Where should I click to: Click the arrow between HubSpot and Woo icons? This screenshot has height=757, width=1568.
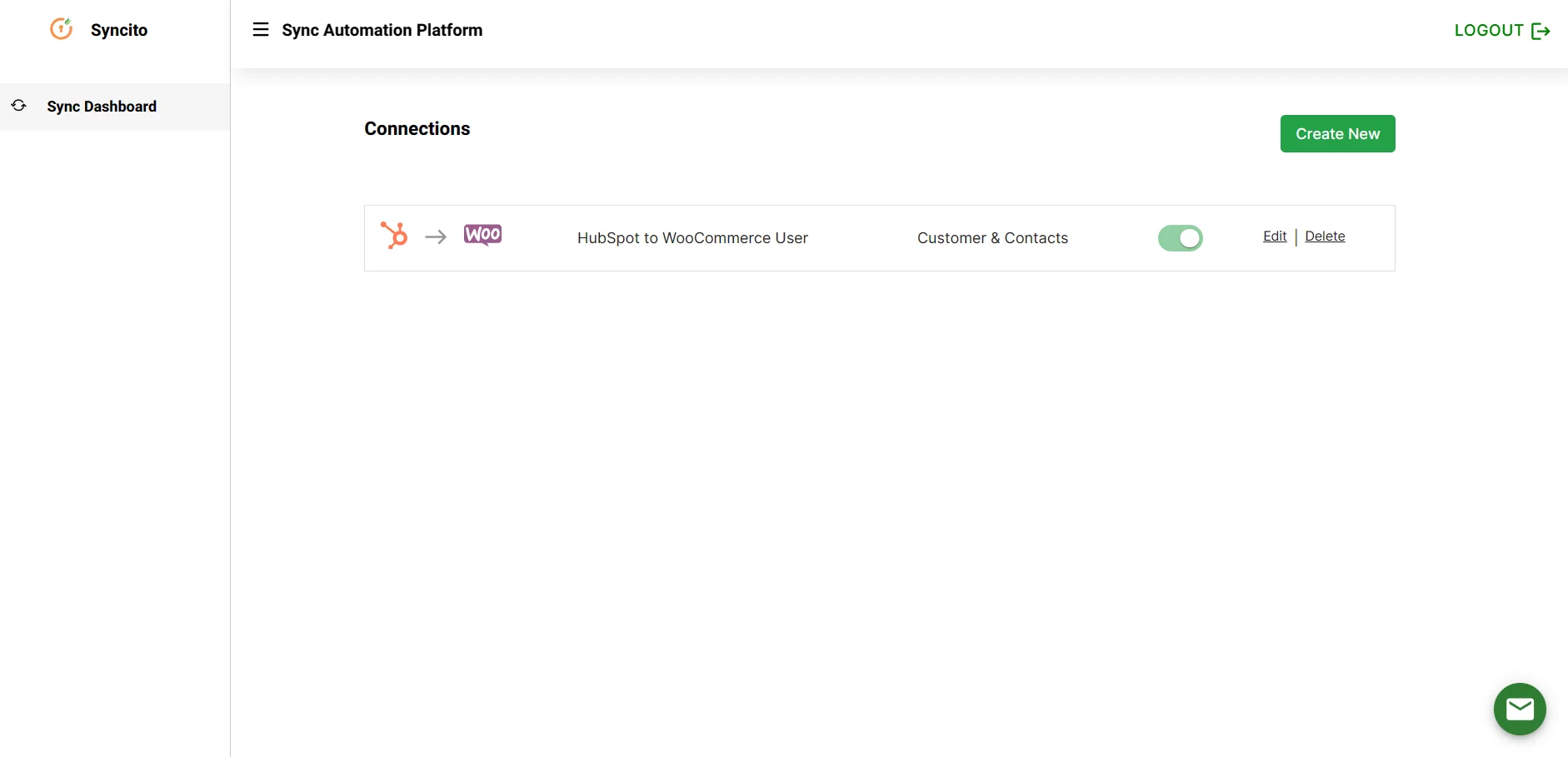point(436,237)
